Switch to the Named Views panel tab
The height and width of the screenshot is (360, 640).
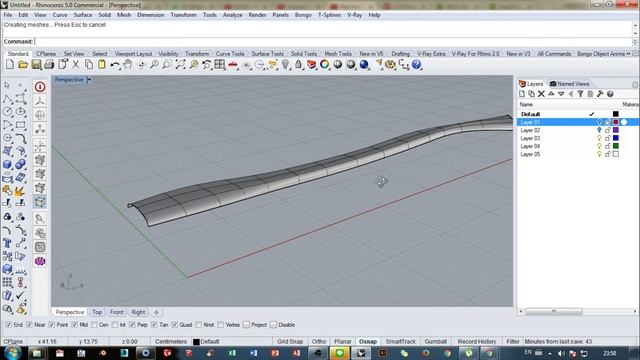570,84
